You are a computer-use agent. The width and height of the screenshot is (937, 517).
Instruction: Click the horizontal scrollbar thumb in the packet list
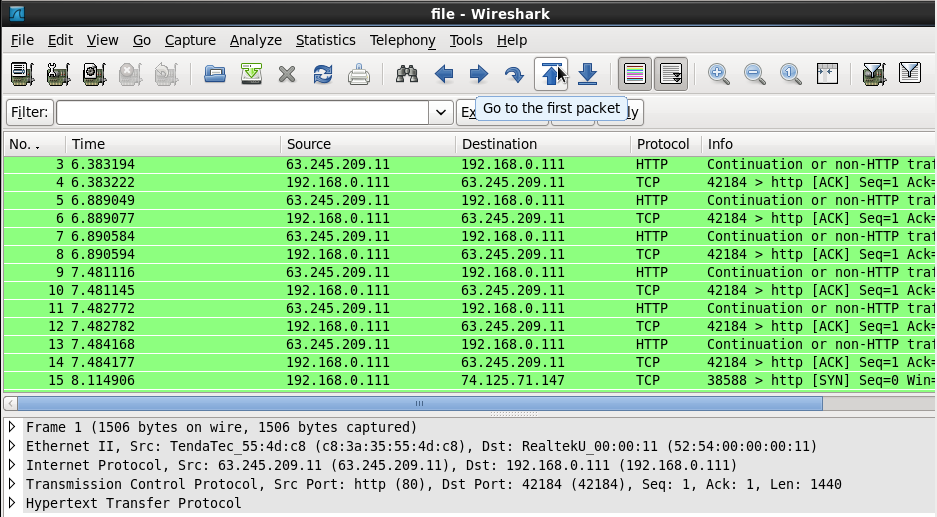click(x=419, y=403)
